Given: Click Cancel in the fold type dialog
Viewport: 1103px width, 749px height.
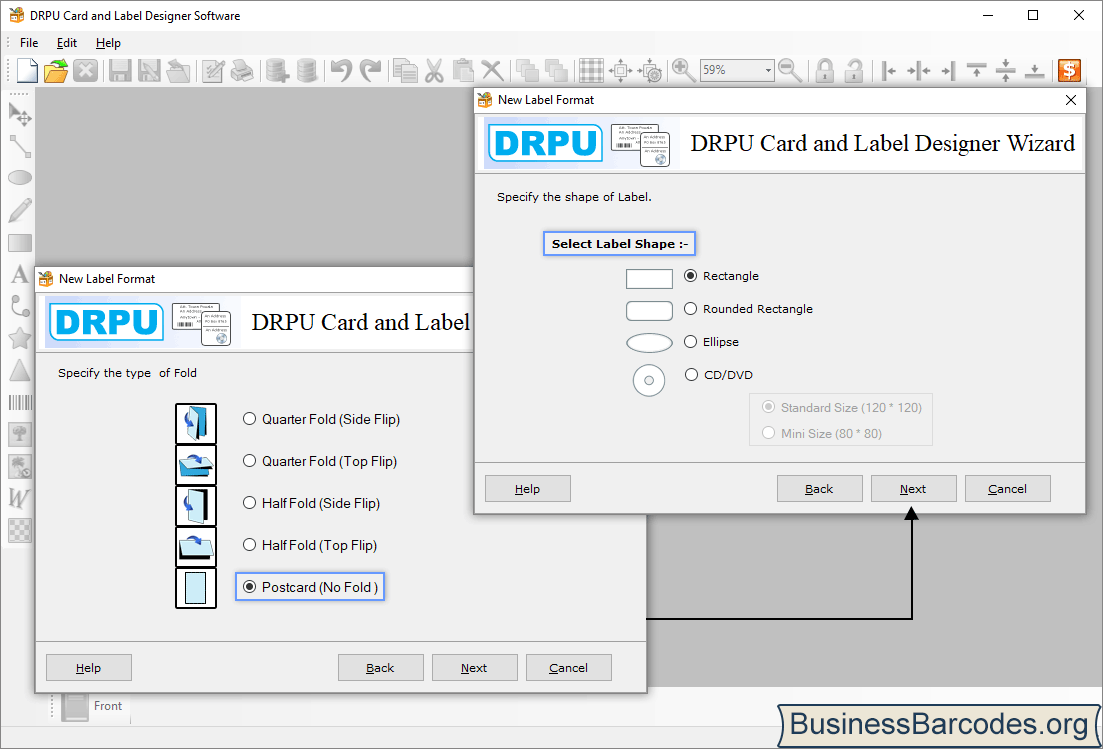Looking at the screenshot, I should click(x=568, y=667).
